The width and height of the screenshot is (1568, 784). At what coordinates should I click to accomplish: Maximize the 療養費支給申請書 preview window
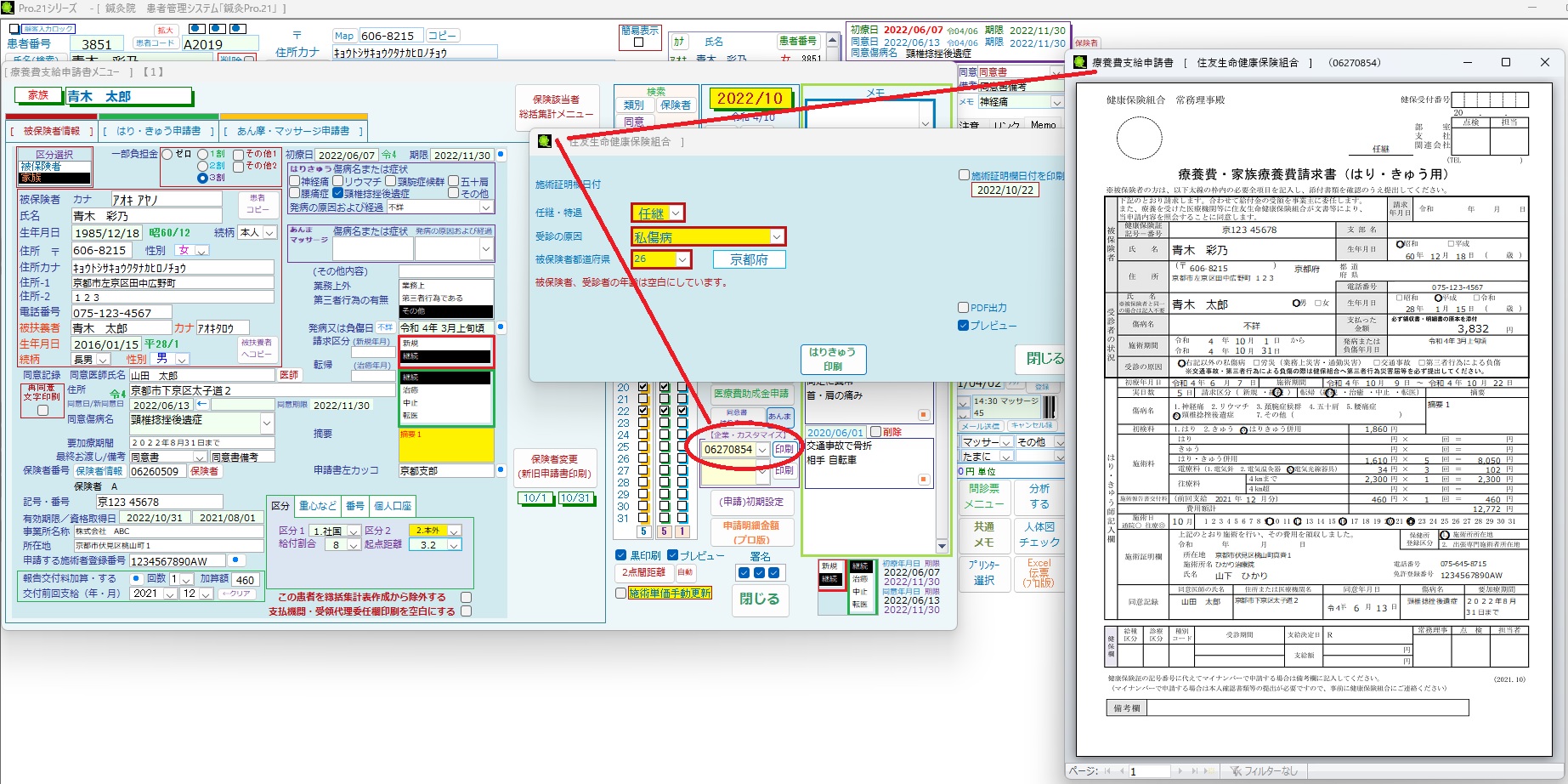[1506, 62]
